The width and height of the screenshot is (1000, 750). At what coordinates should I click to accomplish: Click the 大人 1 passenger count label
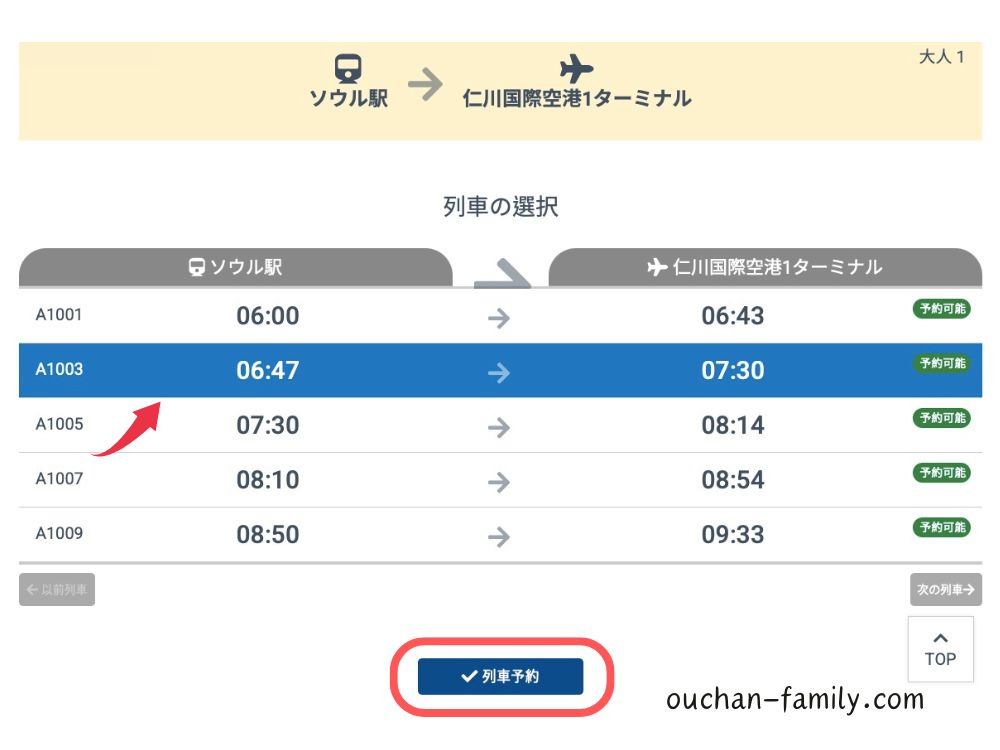(941, 57)
